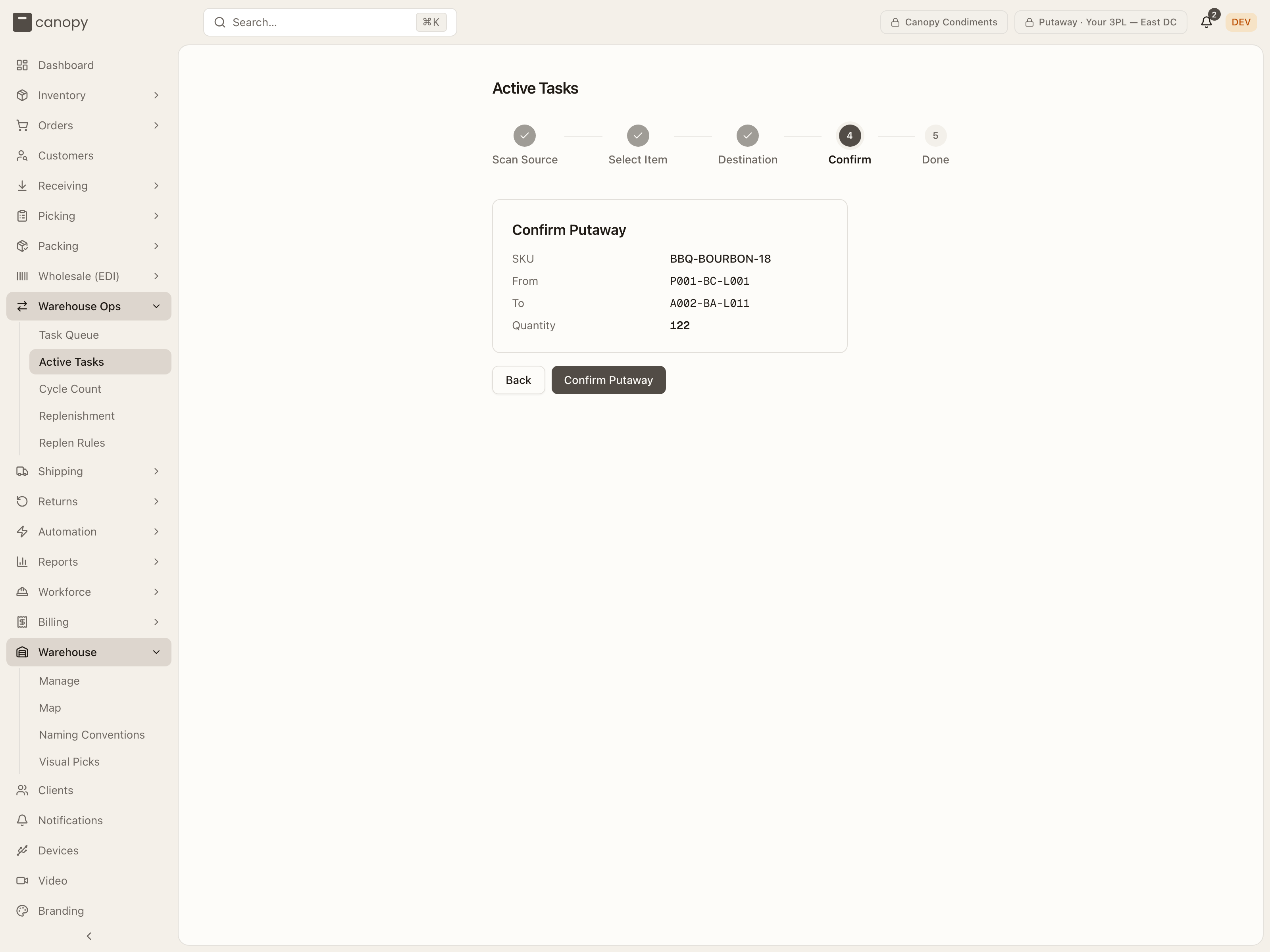Collapse the Warehouse section chevron

[x=156, y=653]
